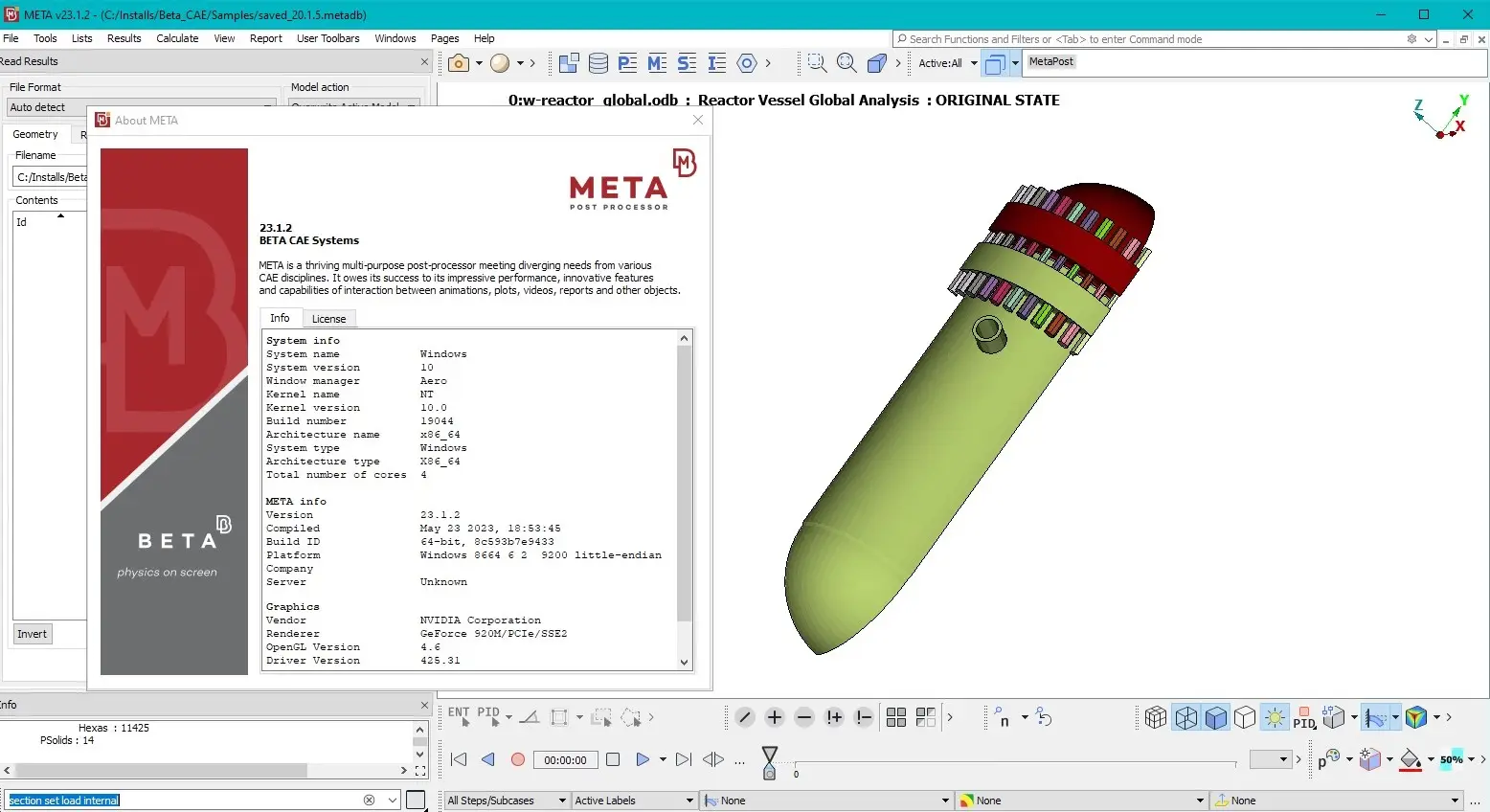The height and width of the screenshot is (812, 1490).
Task: Expand the sphere icon dropdown arrow
Action: (x=520, y=63)
